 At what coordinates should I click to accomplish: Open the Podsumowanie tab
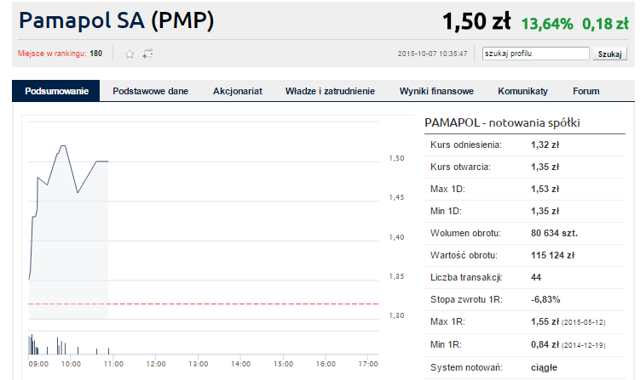point(56,91)
